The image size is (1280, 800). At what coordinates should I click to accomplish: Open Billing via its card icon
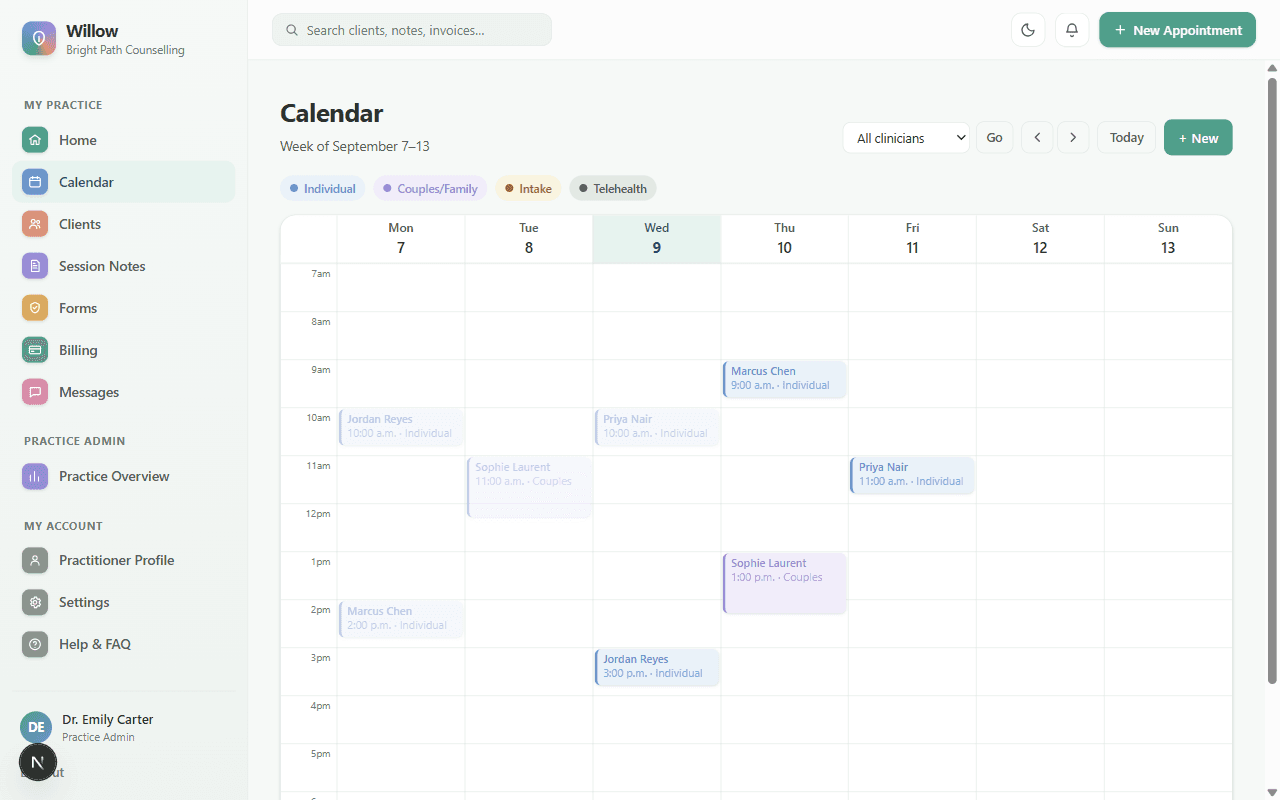click(x=35, y=350)
